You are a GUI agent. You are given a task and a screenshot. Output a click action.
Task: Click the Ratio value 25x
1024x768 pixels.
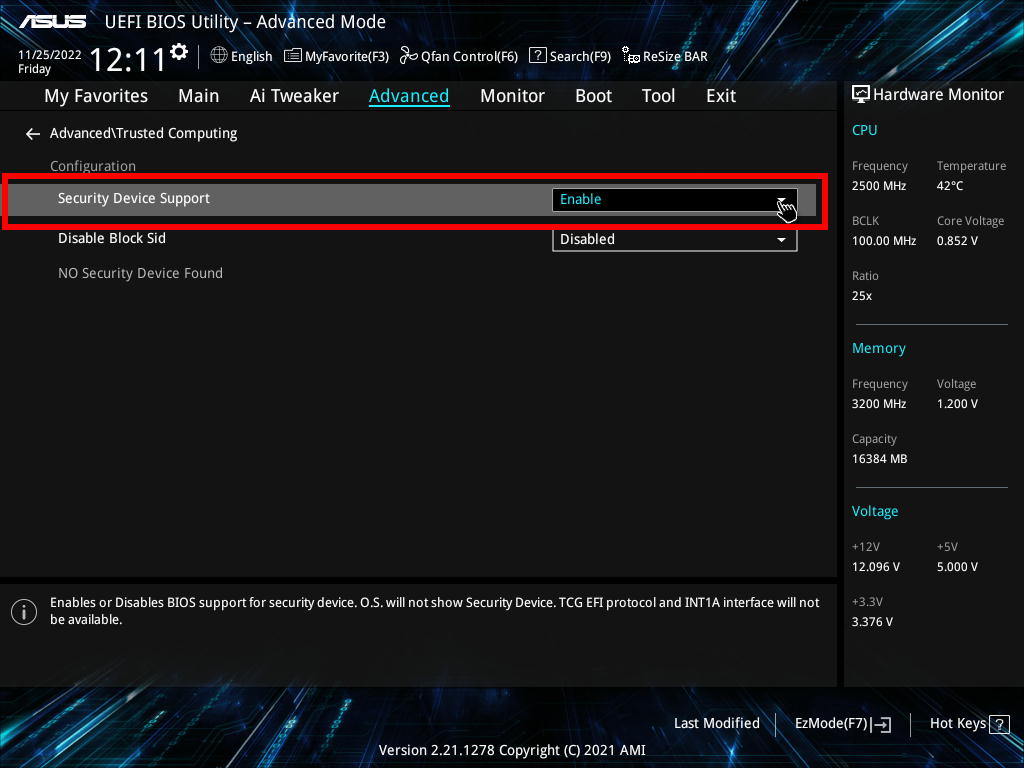click(861, 296)
